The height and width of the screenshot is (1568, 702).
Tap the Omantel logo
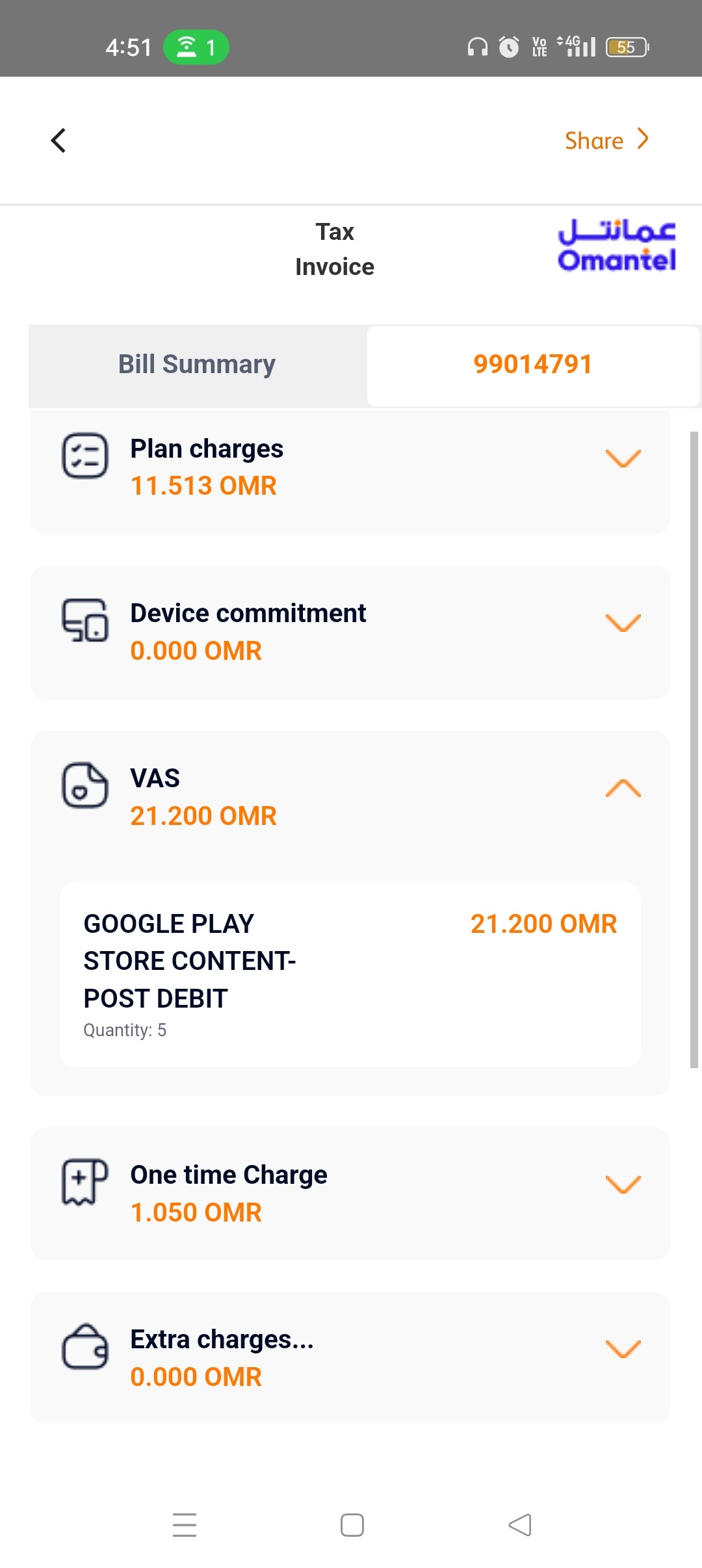tap(617, 246)
